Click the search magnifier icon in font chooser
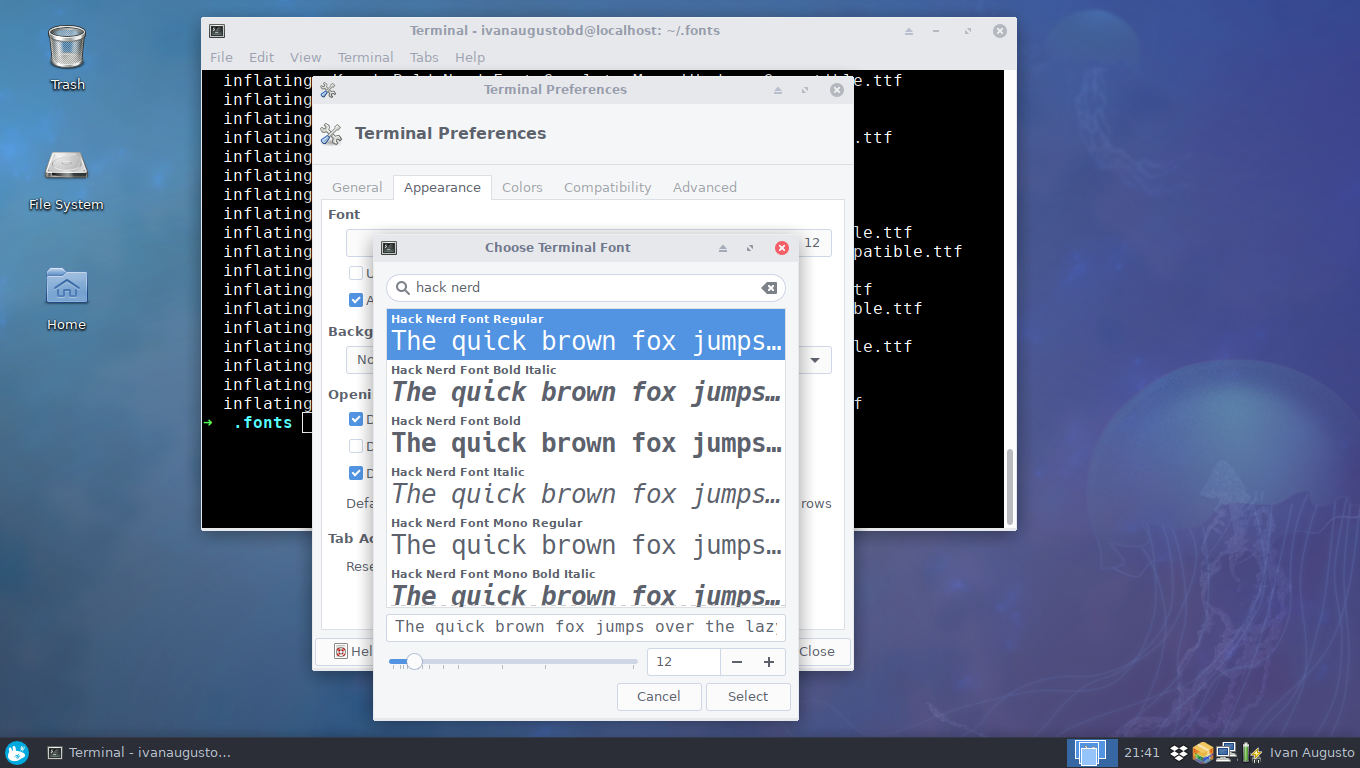Image resolution: width=1360 pixels, height=768 pixels. (402, 288)
